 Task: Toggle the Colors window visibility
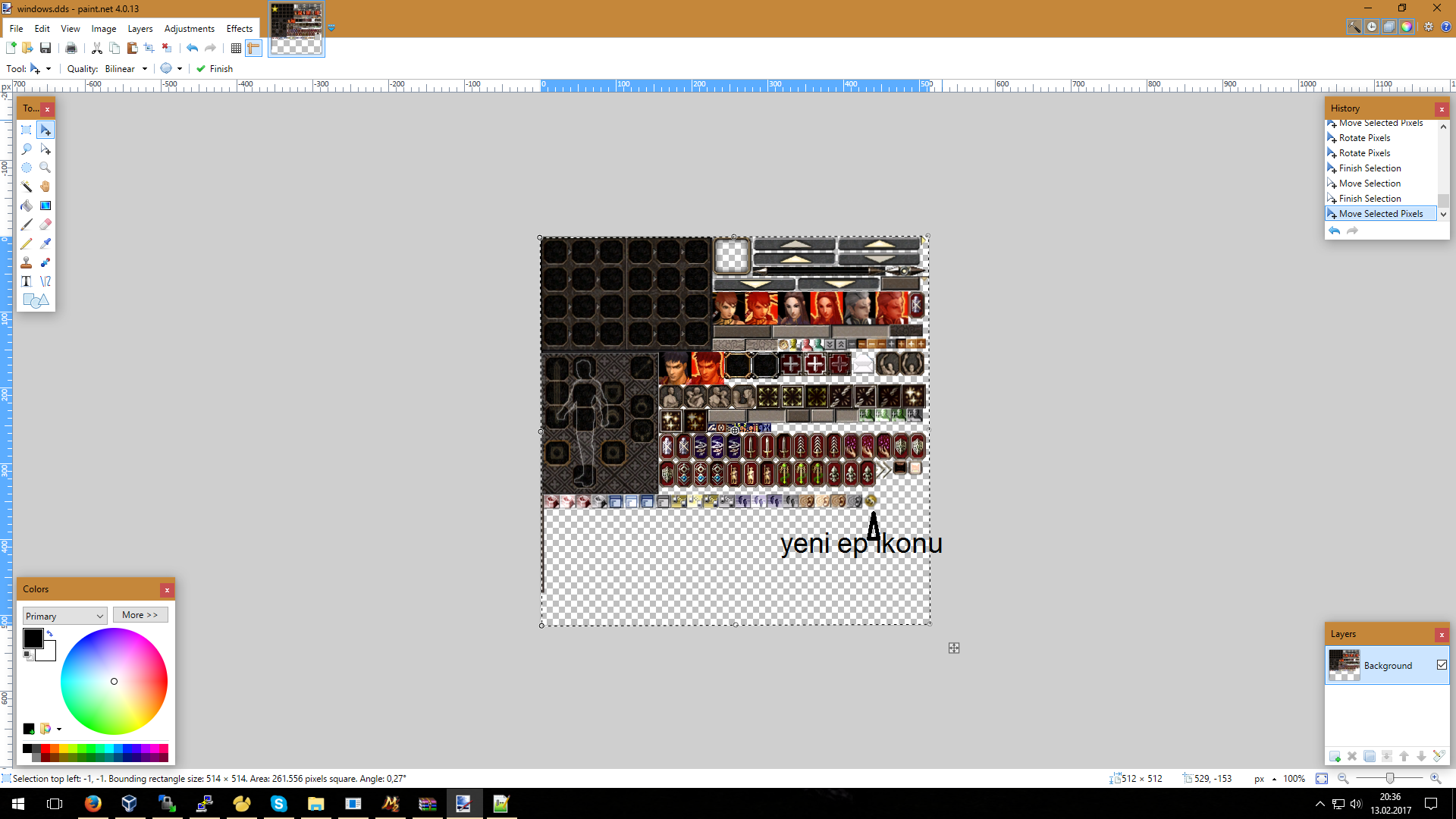(x=1407, y=27)
